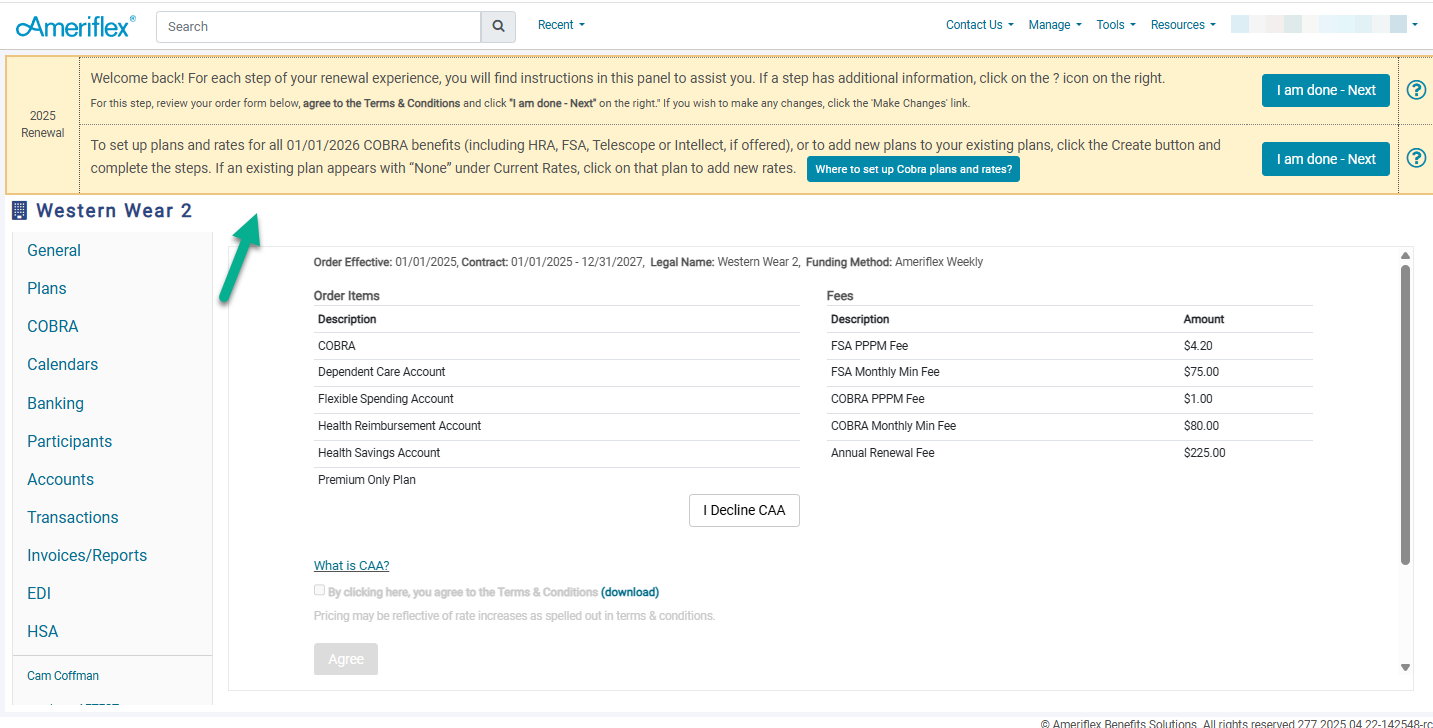Click the $80.00 amount

coord(1201,426)
